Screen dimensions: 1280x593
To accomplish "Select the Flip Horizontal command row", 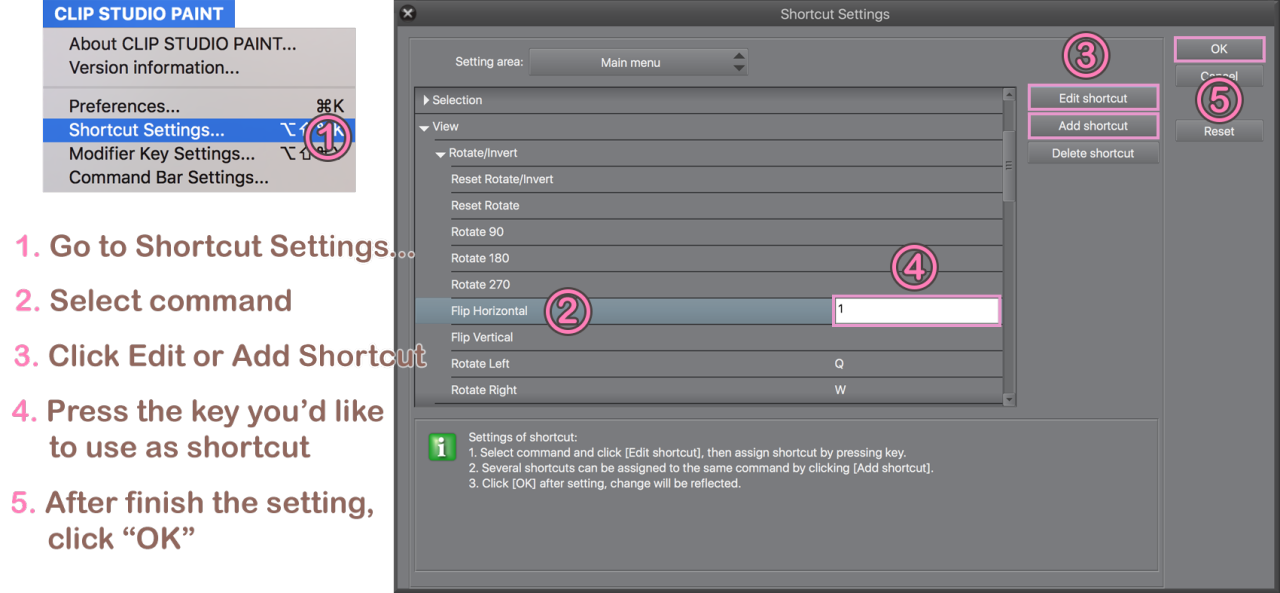I will [x=709, y=311].
